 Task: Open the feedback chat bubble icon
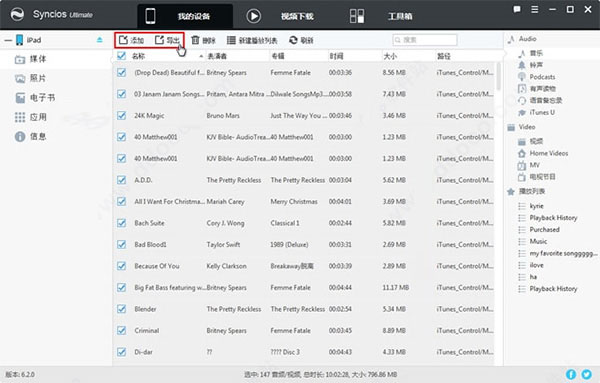[x=517, y=9]
